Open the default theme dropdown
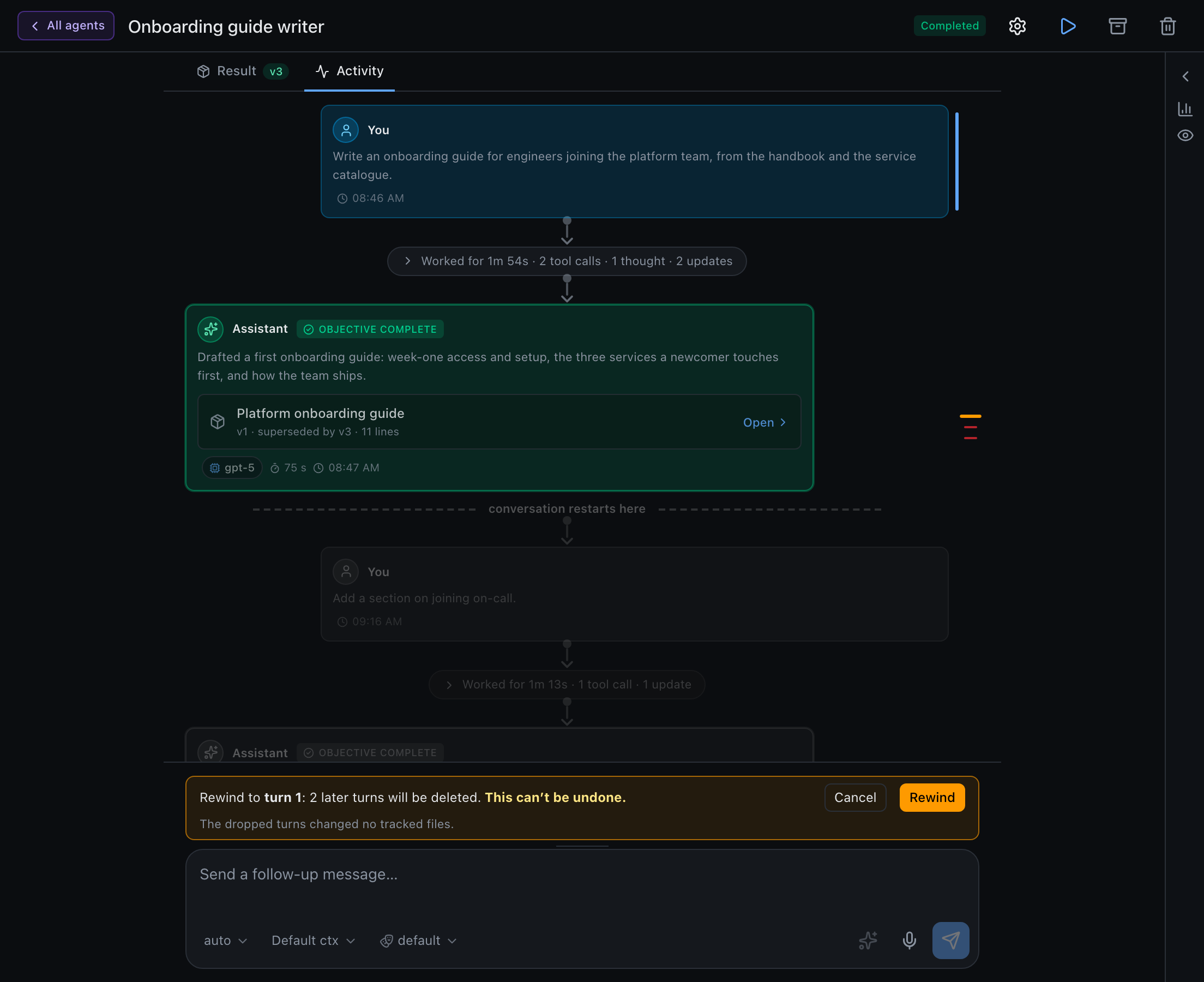 pos(418,940)
